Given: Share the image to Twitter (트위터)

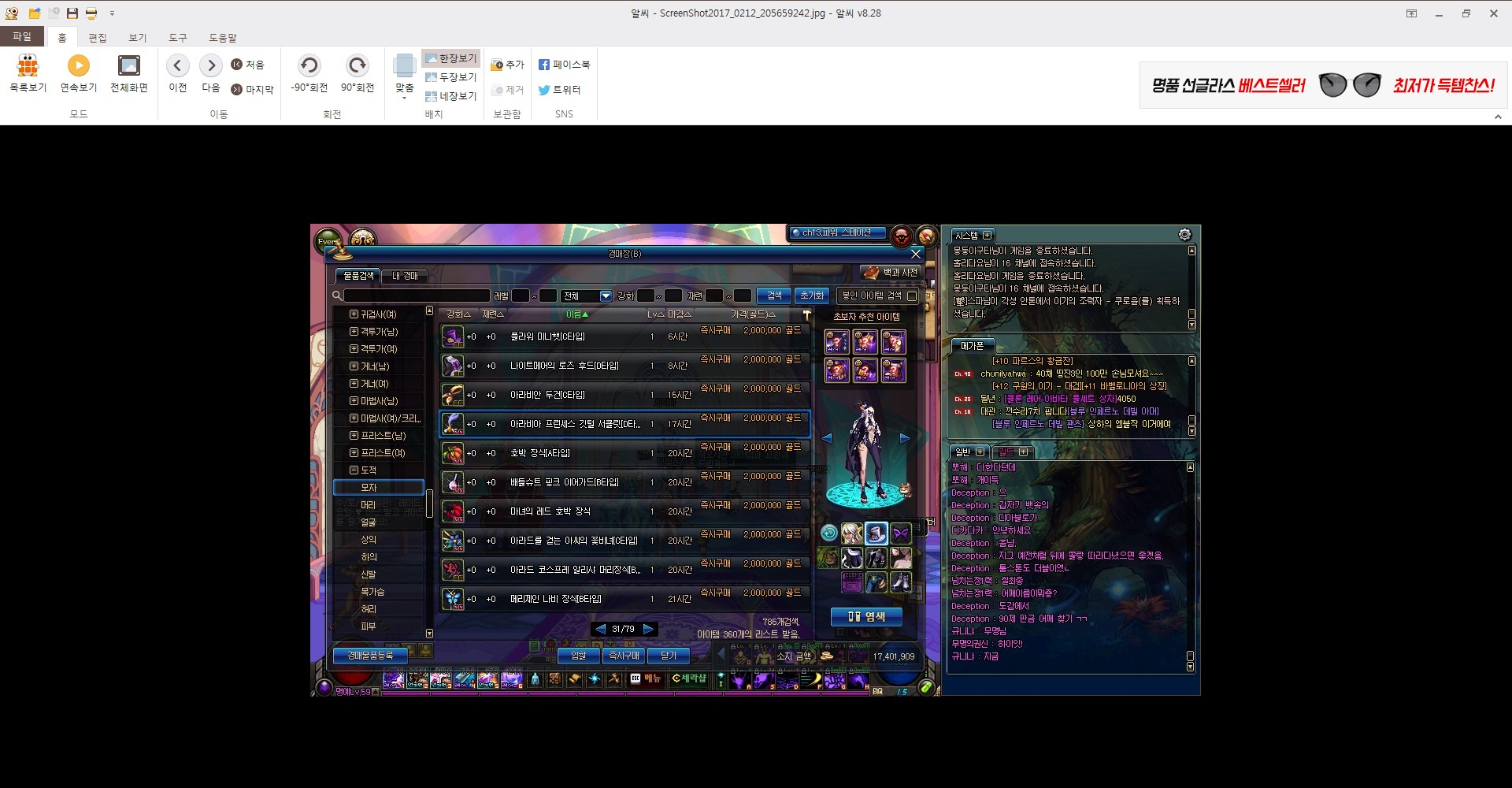Looking at the screenshot, I should click(x=559, y=90).
